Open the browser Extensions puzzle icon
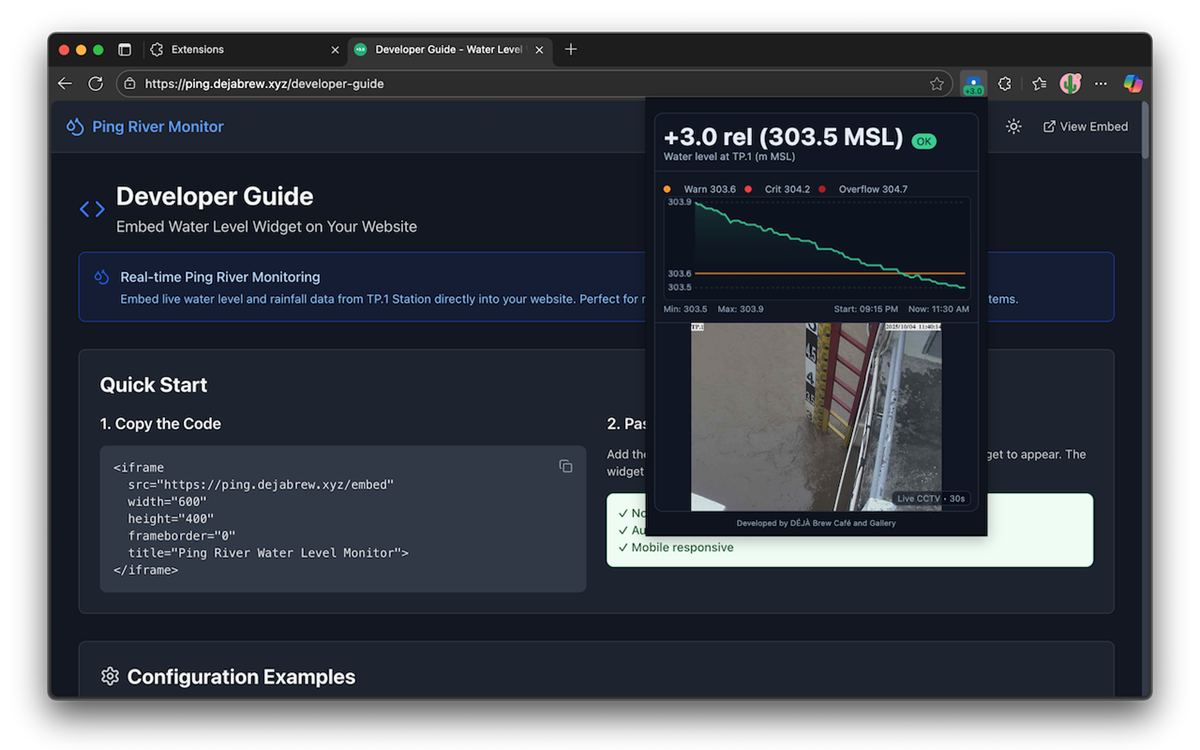 point(1005,84)
